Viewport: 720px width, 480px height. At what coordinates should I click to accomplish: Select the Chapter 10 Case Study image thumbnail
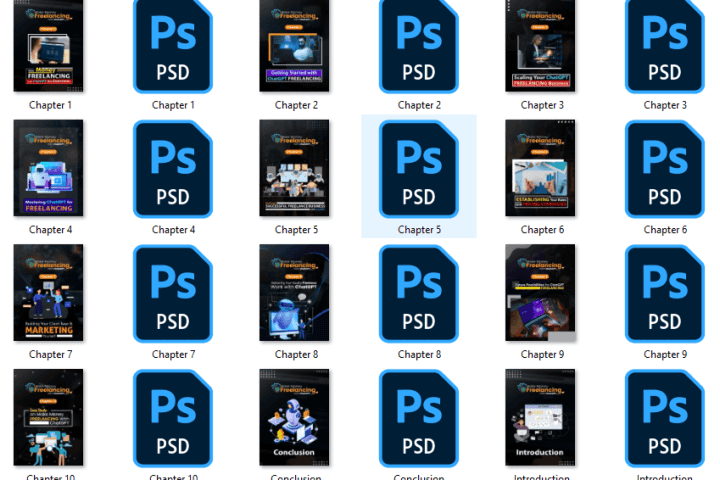point(48,418)
